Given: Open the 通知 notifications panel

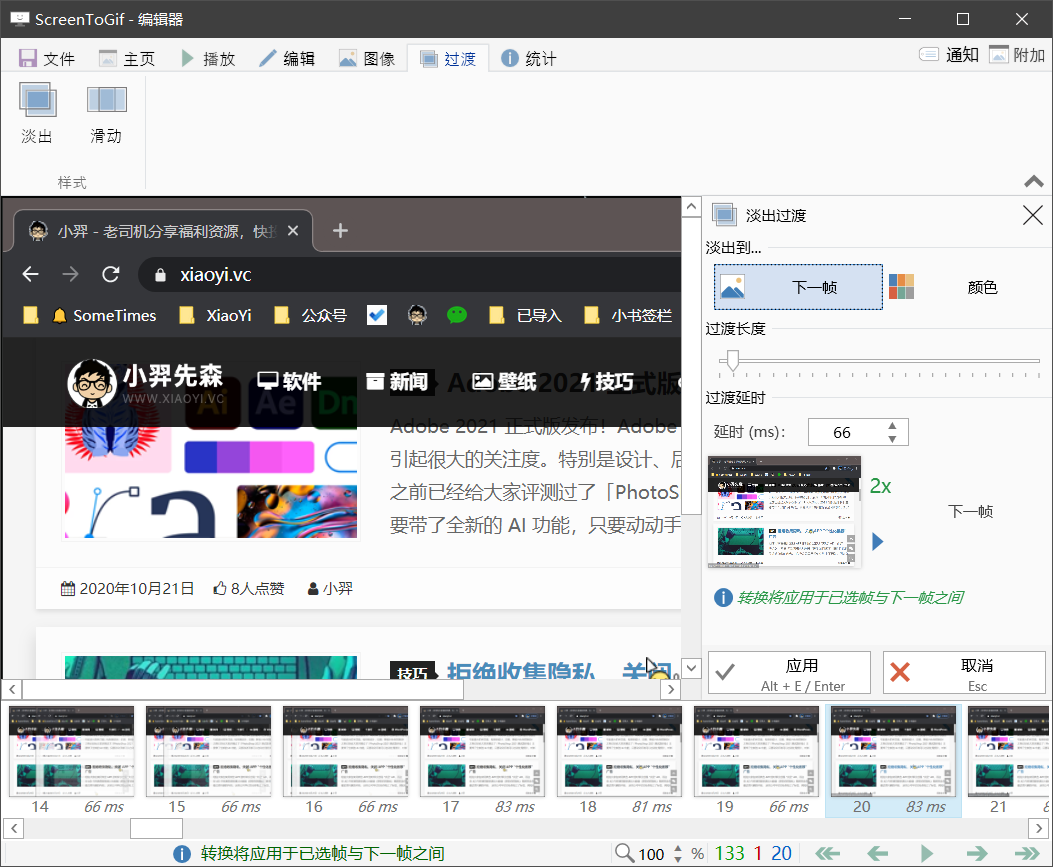Looking at the screenshot, I should point(948,57).
